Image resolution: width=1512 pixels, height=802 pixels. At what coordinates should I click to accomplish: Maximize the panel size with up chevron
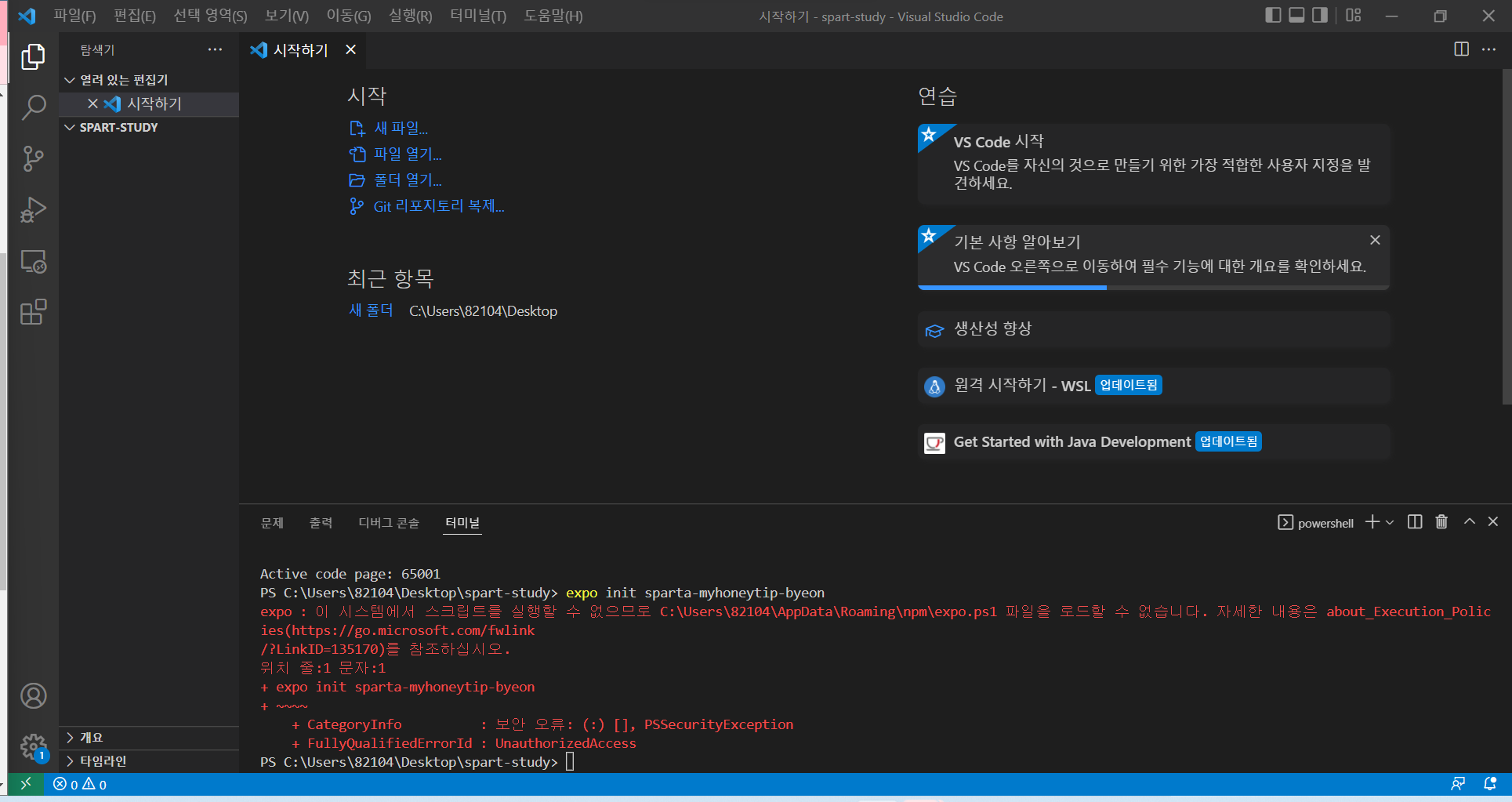tap(1470, 522)
